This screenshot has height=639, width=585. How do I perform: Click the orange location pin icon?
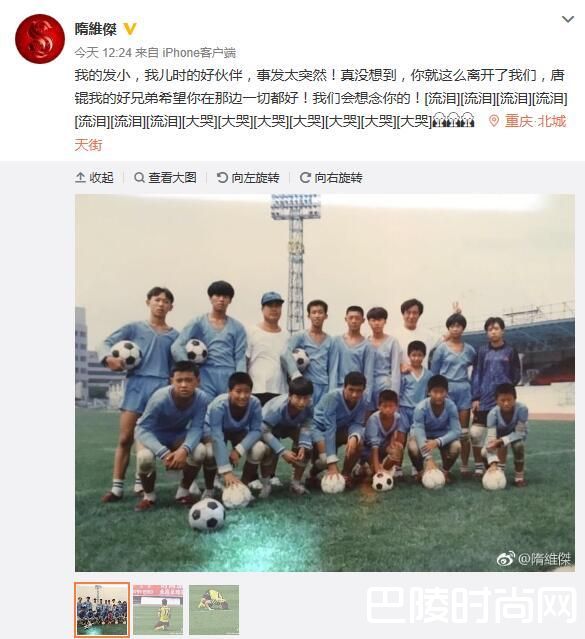click(x=494, y=121)
